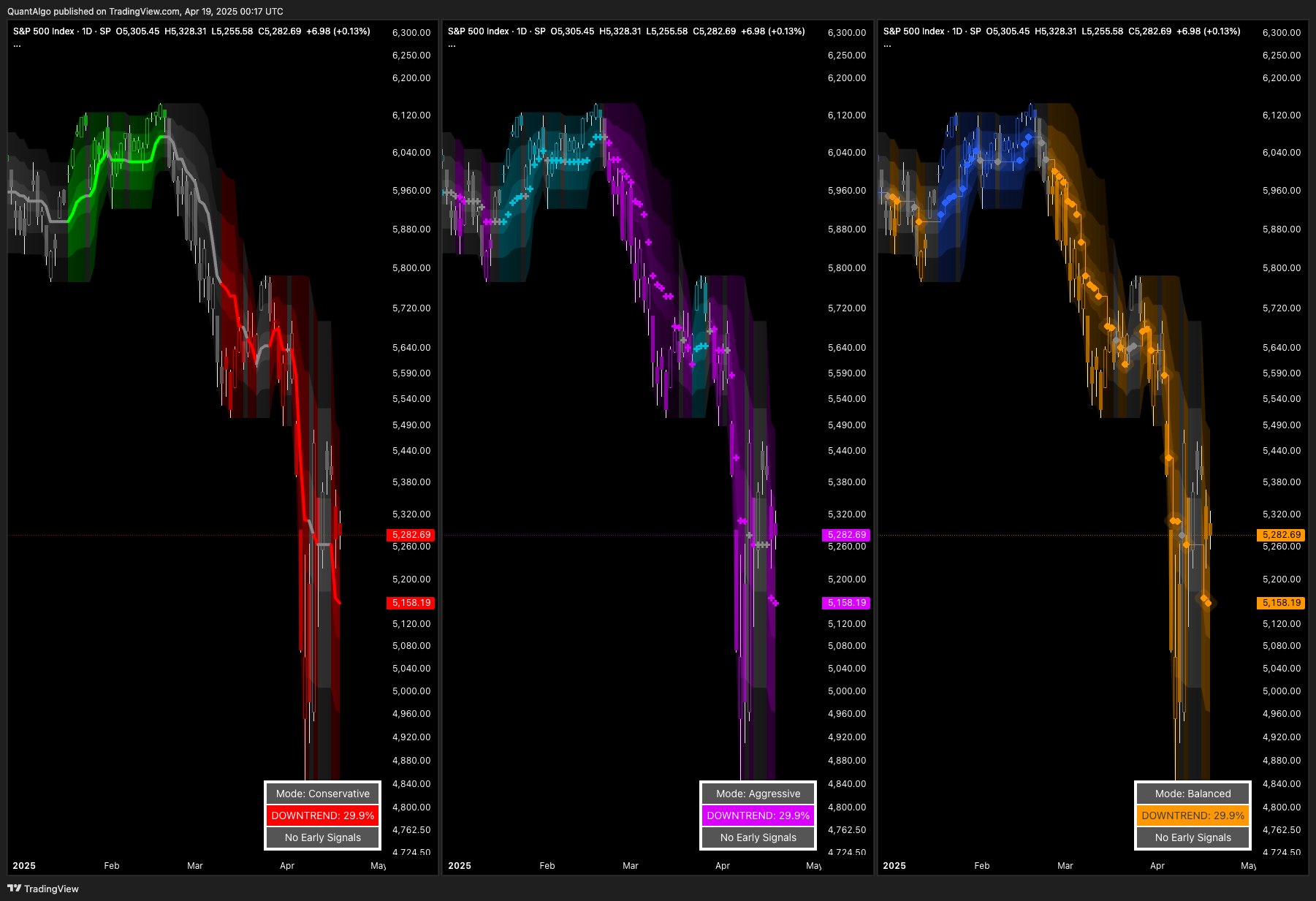Click the magenta 5,158.19 indicator label
1316x901 pixels.
click(846, 603)
